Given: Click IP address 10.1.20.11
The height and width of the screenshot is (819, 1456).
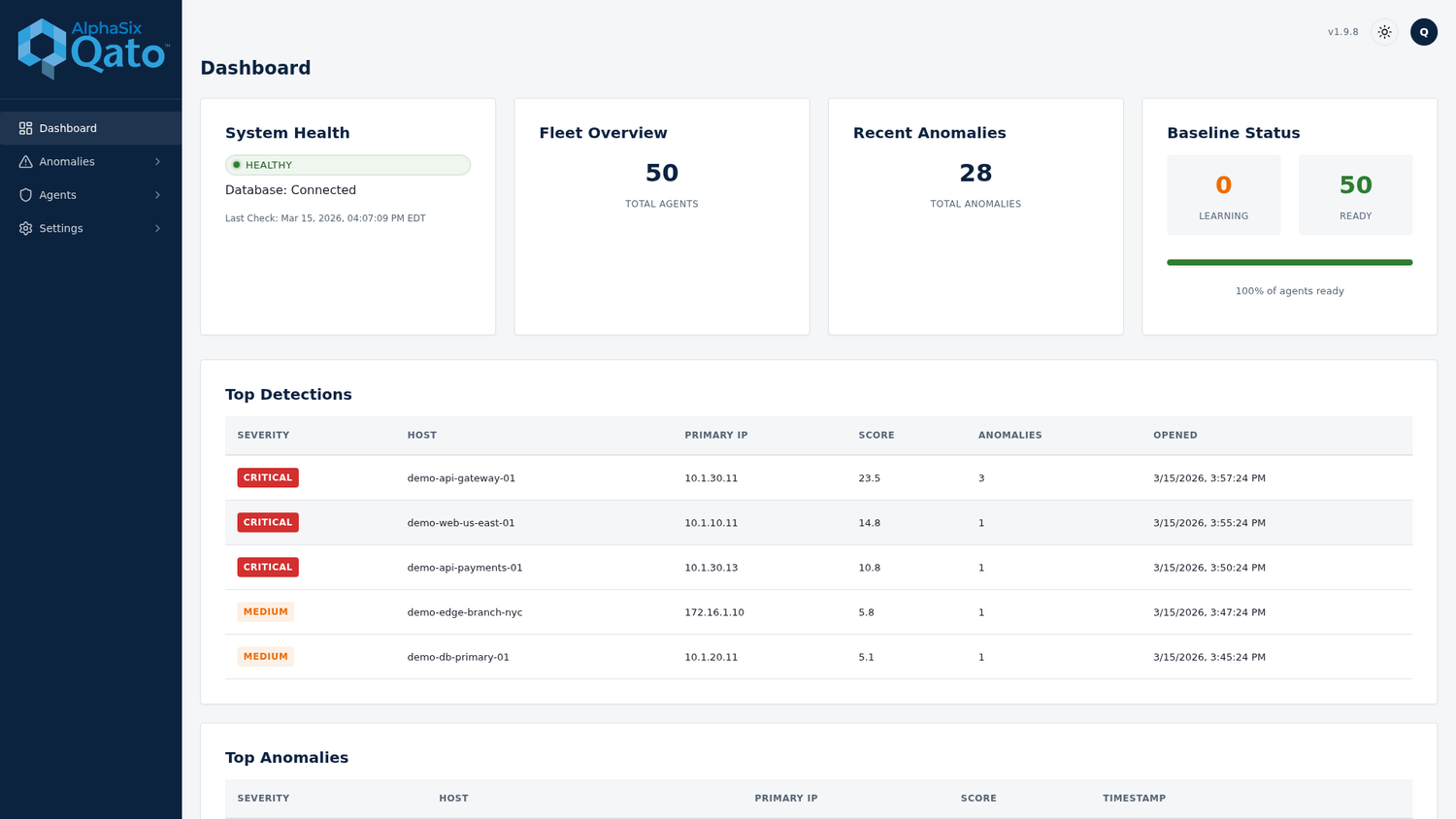Looking at the screenshot, I should pos(711,657).
